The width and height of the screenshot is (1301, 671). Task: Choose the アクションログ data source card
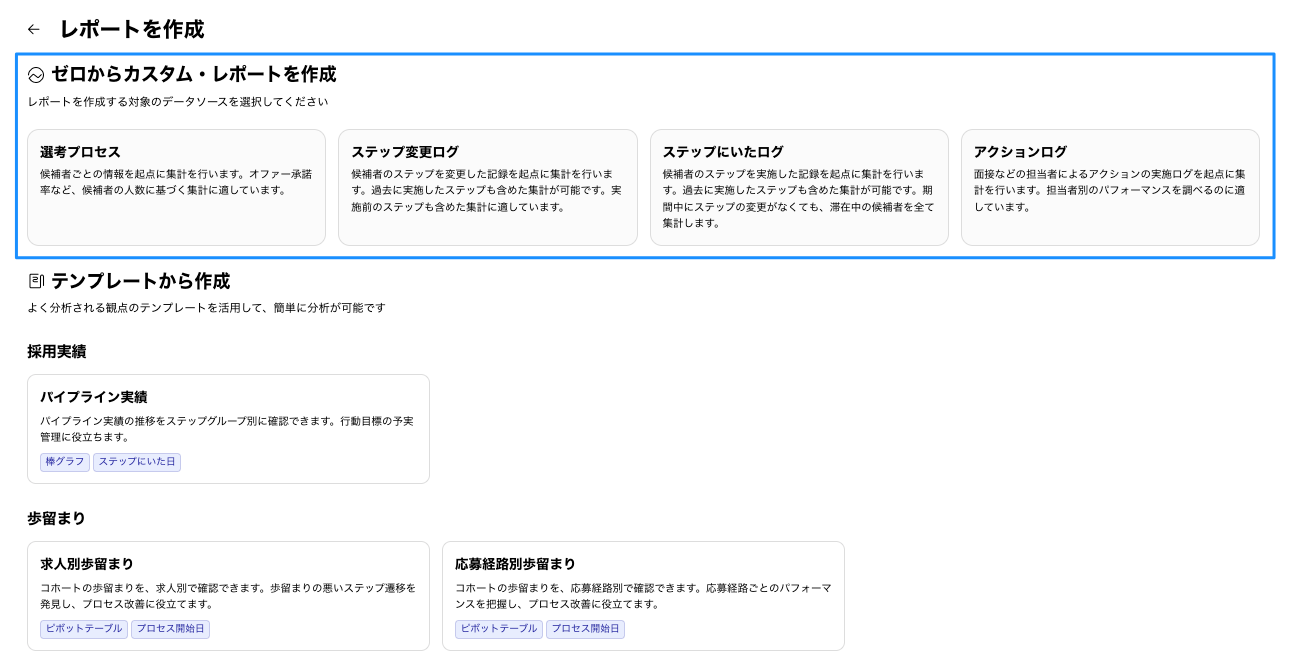coord(1109,187)
